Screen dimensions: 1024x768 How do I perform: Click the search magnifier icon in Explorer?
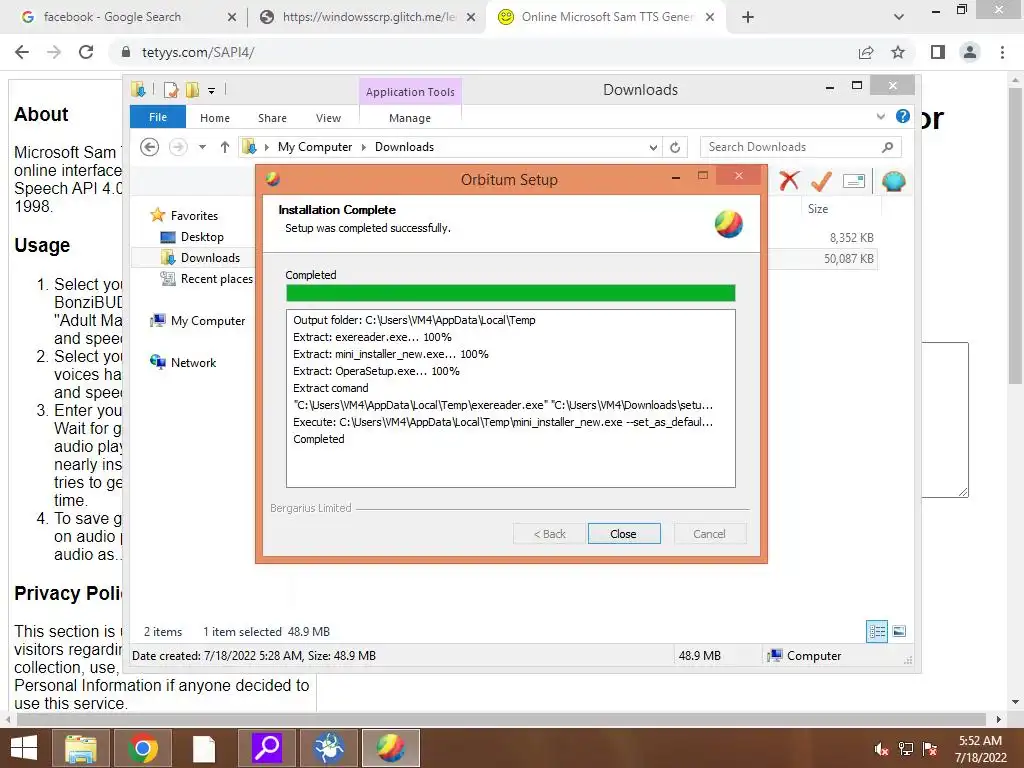pyautogui.click(x=887, y=147)
